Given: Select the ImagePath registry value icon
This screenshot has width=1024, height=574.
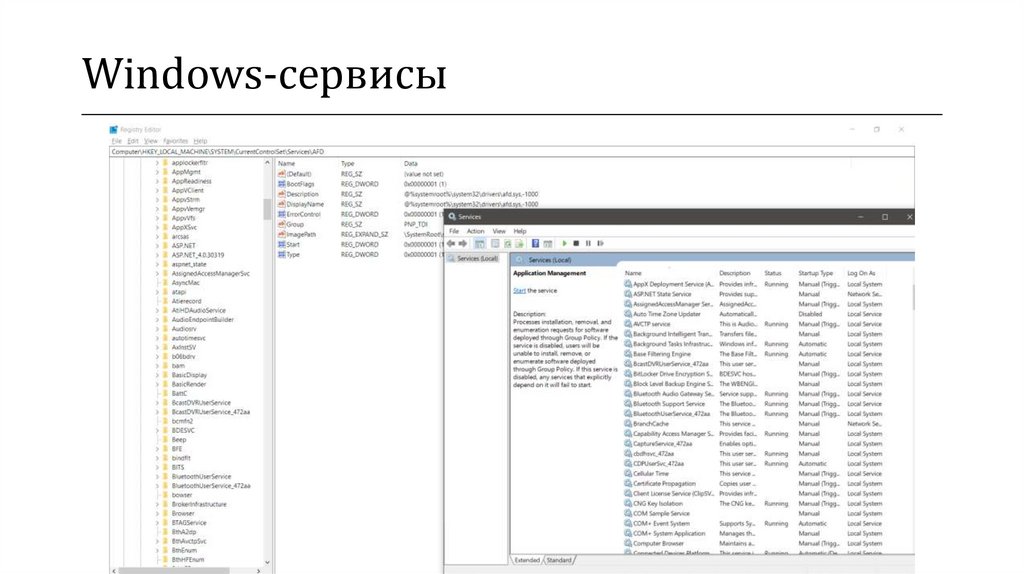Looking at the screenshot, I should (x=281, y=234).
